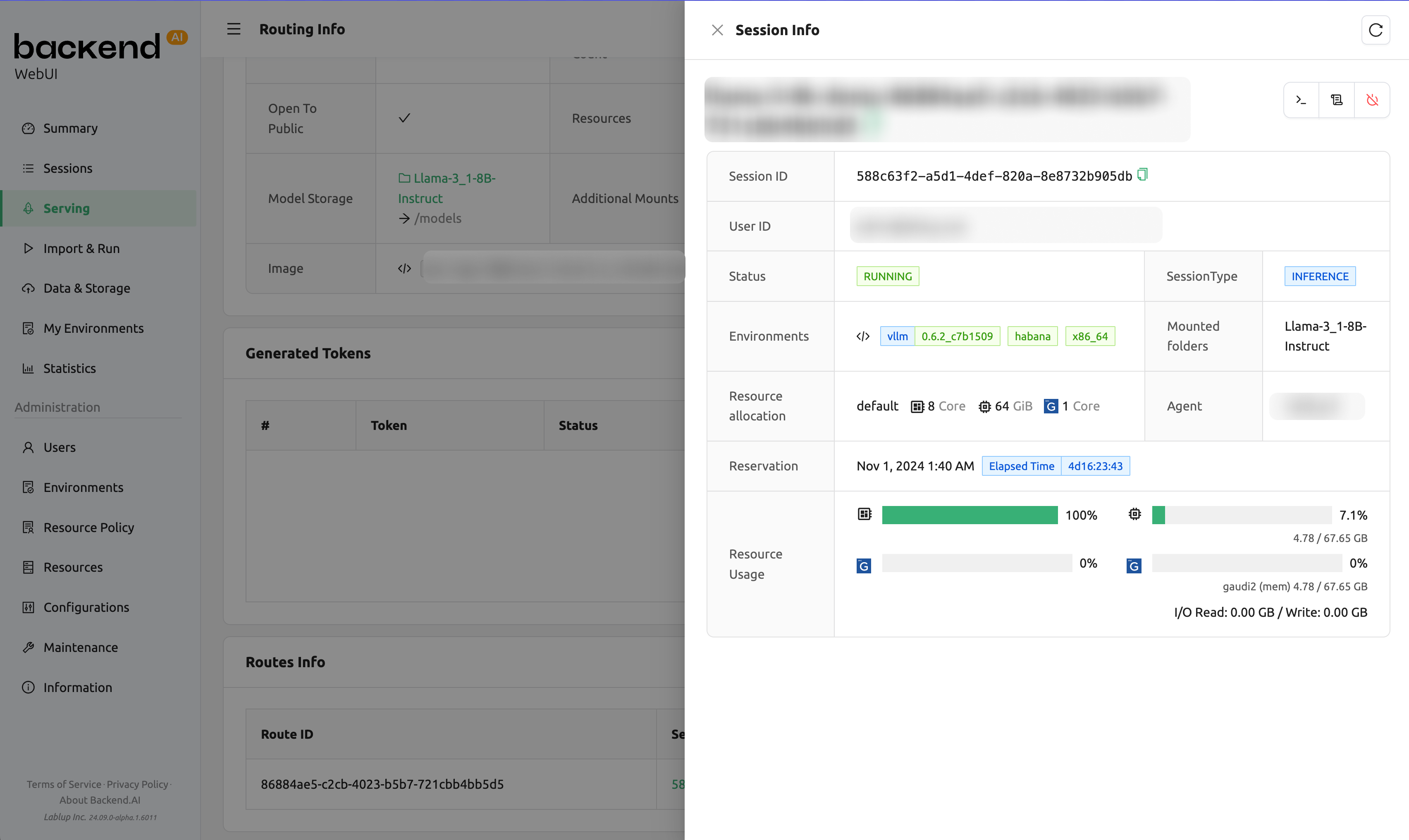Open Configurations page
The image size is (1409, 840).
click(x=99, y=607)
